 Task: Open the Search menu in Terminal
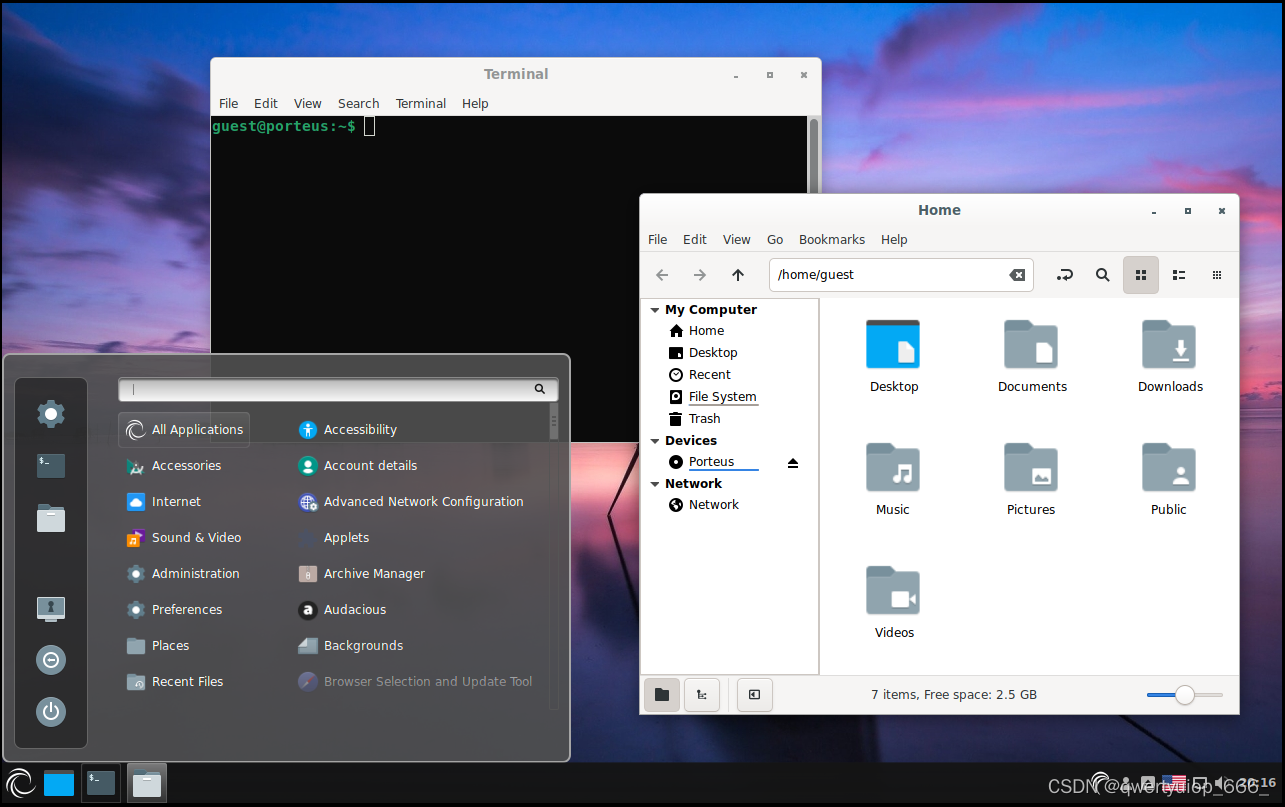click(358, 103)
